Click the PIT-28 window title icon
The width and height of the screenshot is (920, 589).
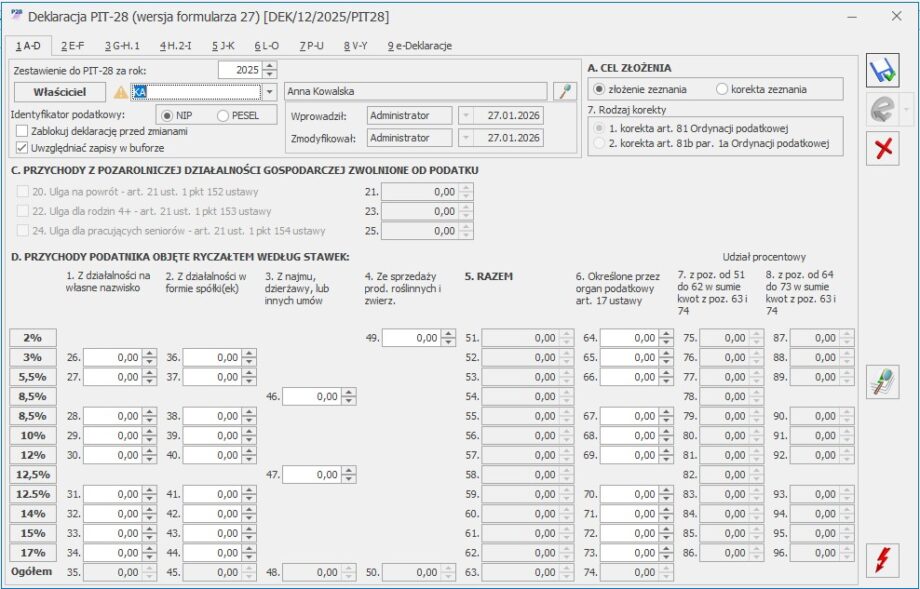click(x=17, y=16)
